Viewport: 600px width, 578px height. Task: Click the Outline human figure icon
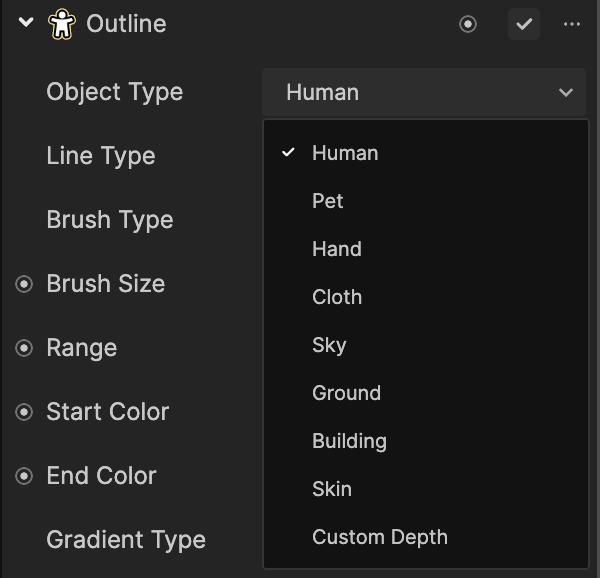(61, 24)
